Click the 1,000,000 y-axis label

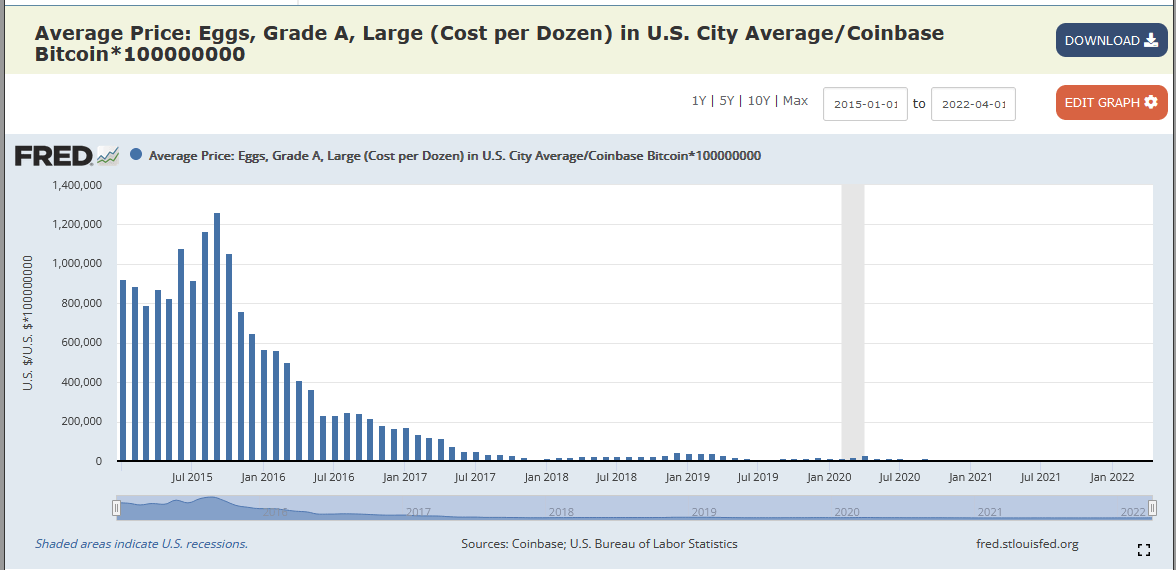76,264
